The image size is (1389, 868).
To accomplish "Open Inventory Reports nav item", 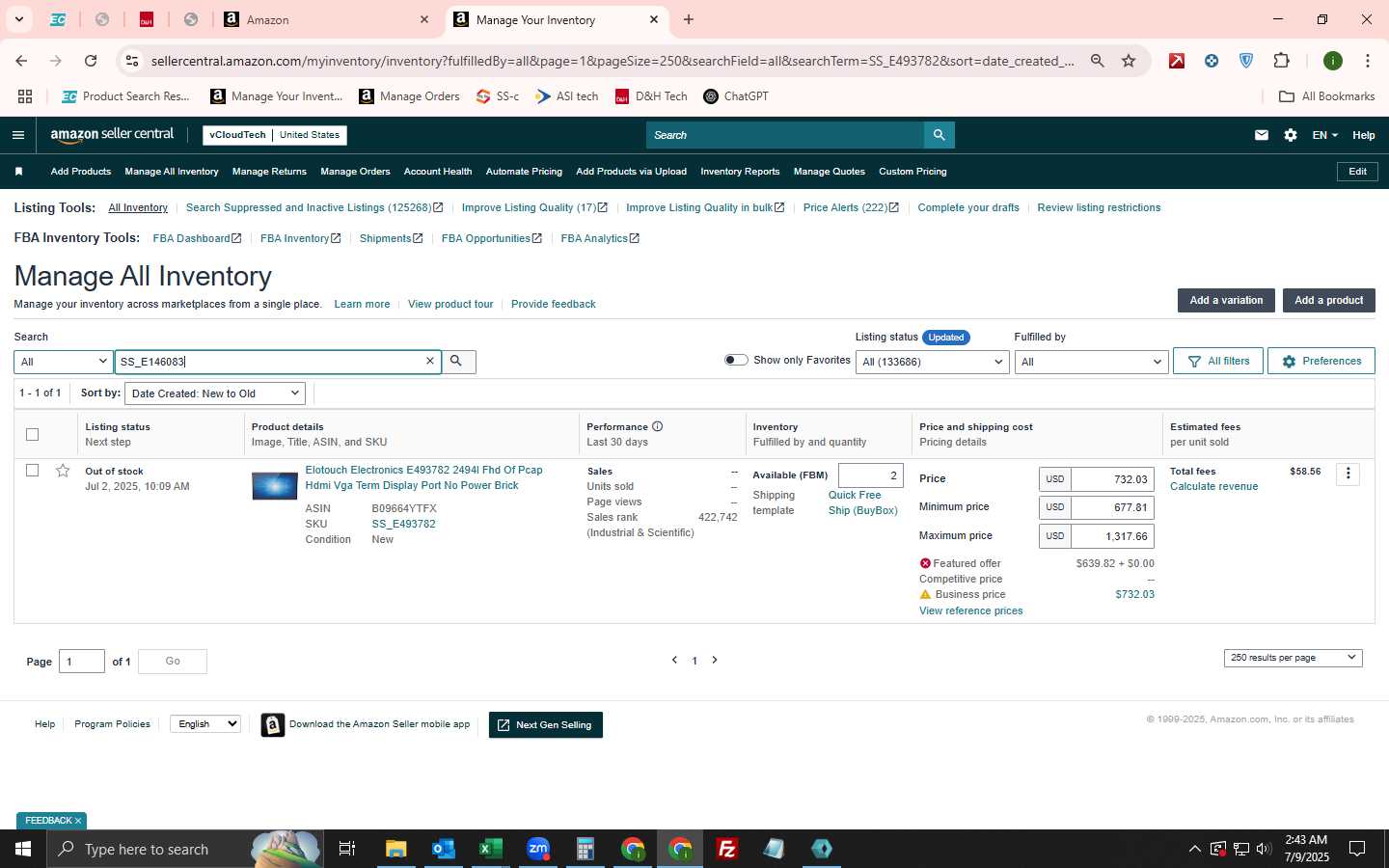I will (740, 172).
